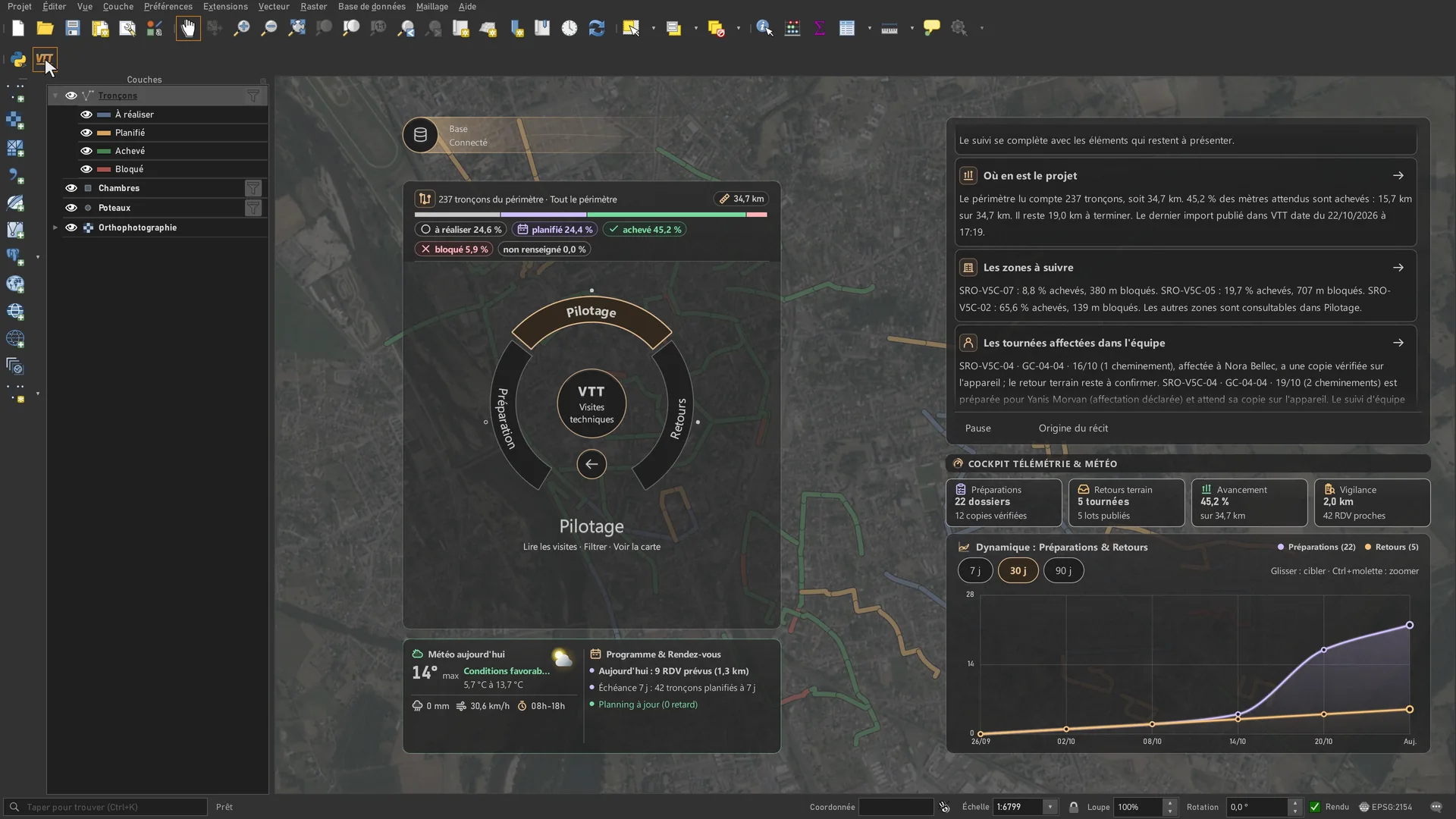The width and height of the screenshot is (1456, 819).
Task: Open the messages log icon in status bar
Action: point(1436,807)
